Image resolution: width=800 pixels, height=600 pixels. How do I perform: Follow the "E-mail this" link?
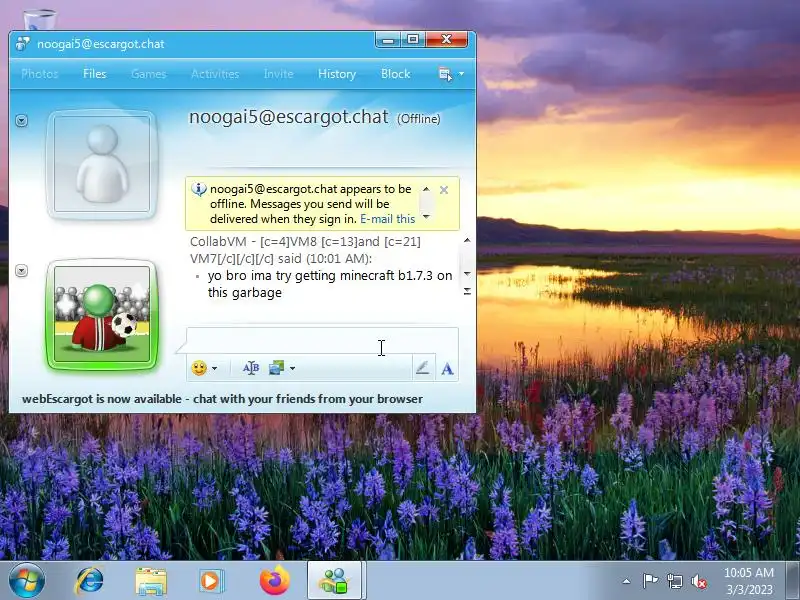[x=388, y=219]
